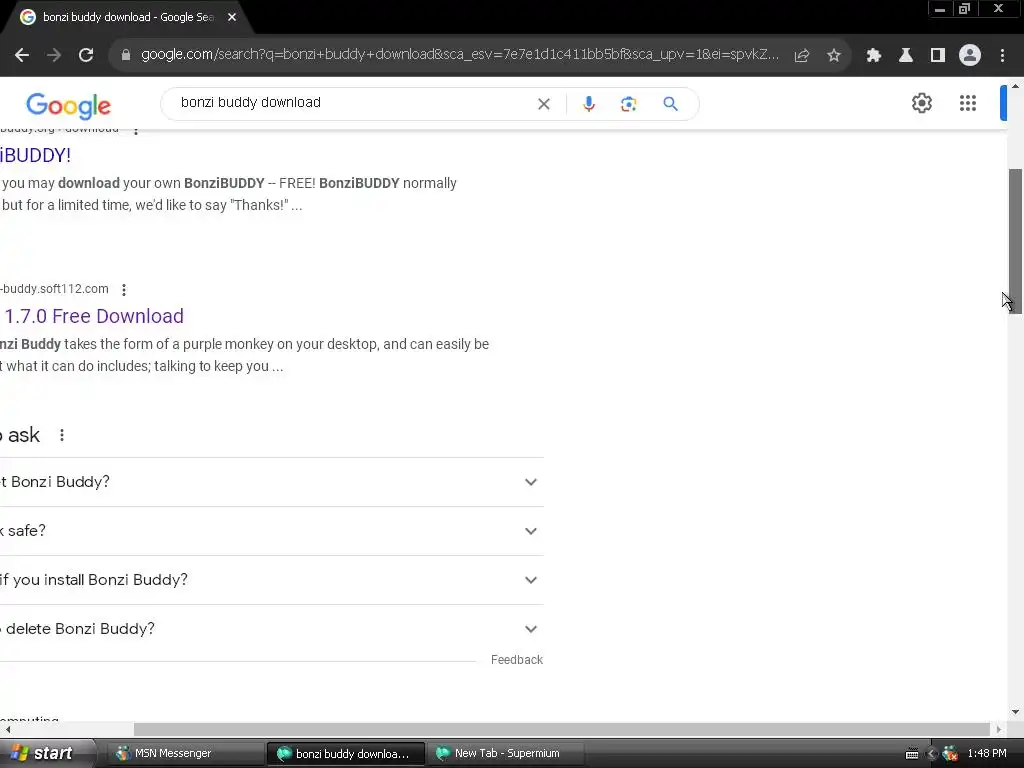The image size is (1024, 768).
Task: Toggle the browser side panel
Action: [938, 56]
